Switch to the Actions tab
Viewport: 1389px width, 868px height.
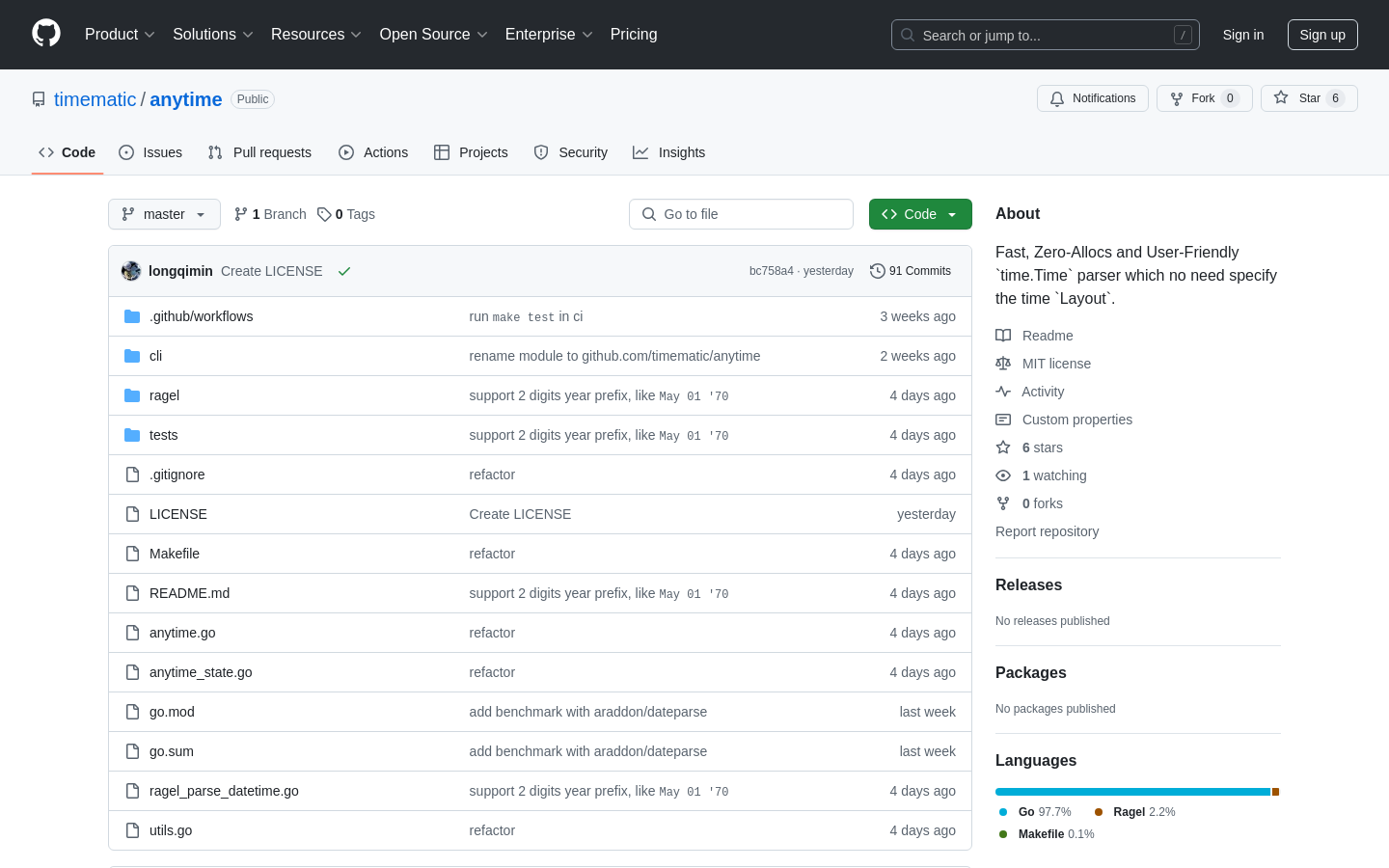(x=373, y=152)
